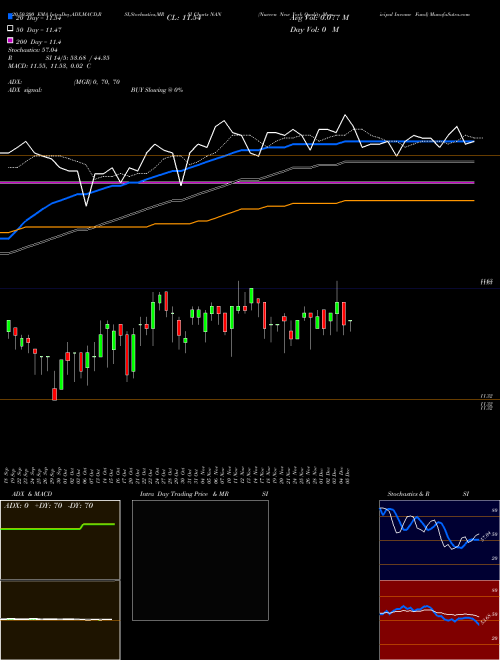Open the ADX & MACD panel chart
The image size is (500, 660).
(60, 579)
